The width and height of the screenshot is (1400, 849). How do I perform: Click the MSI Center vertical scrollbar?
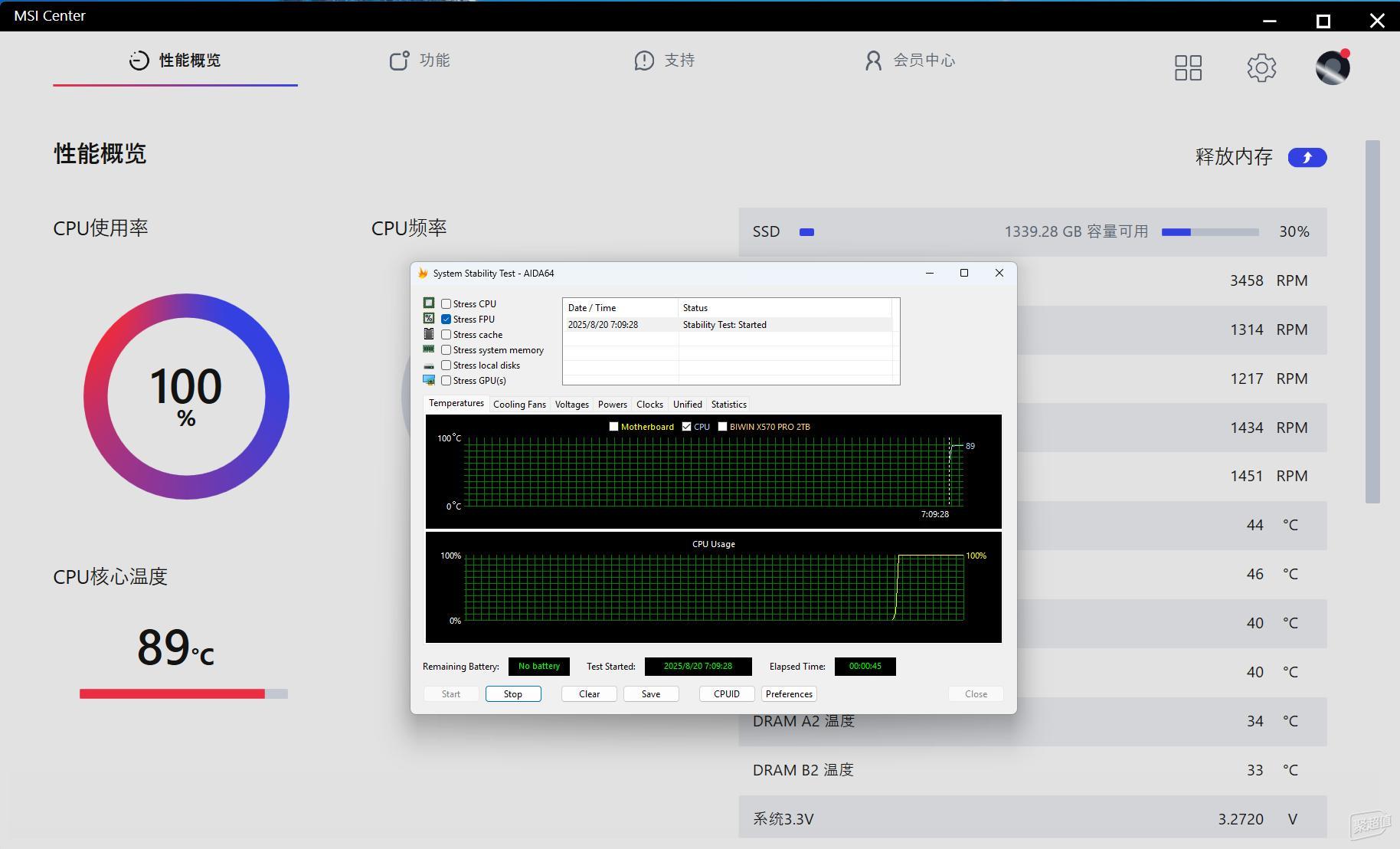point(1372,322)
